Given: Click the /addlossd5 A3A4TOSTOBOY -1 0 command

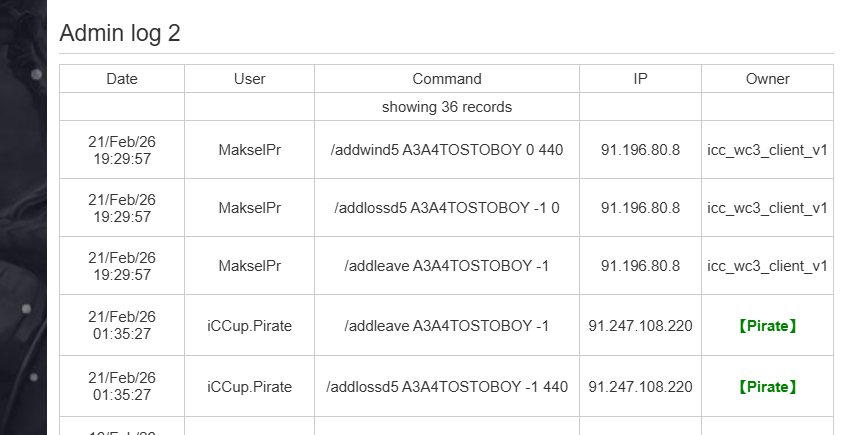Looking at the screenshot, I should tap(447, 208).
